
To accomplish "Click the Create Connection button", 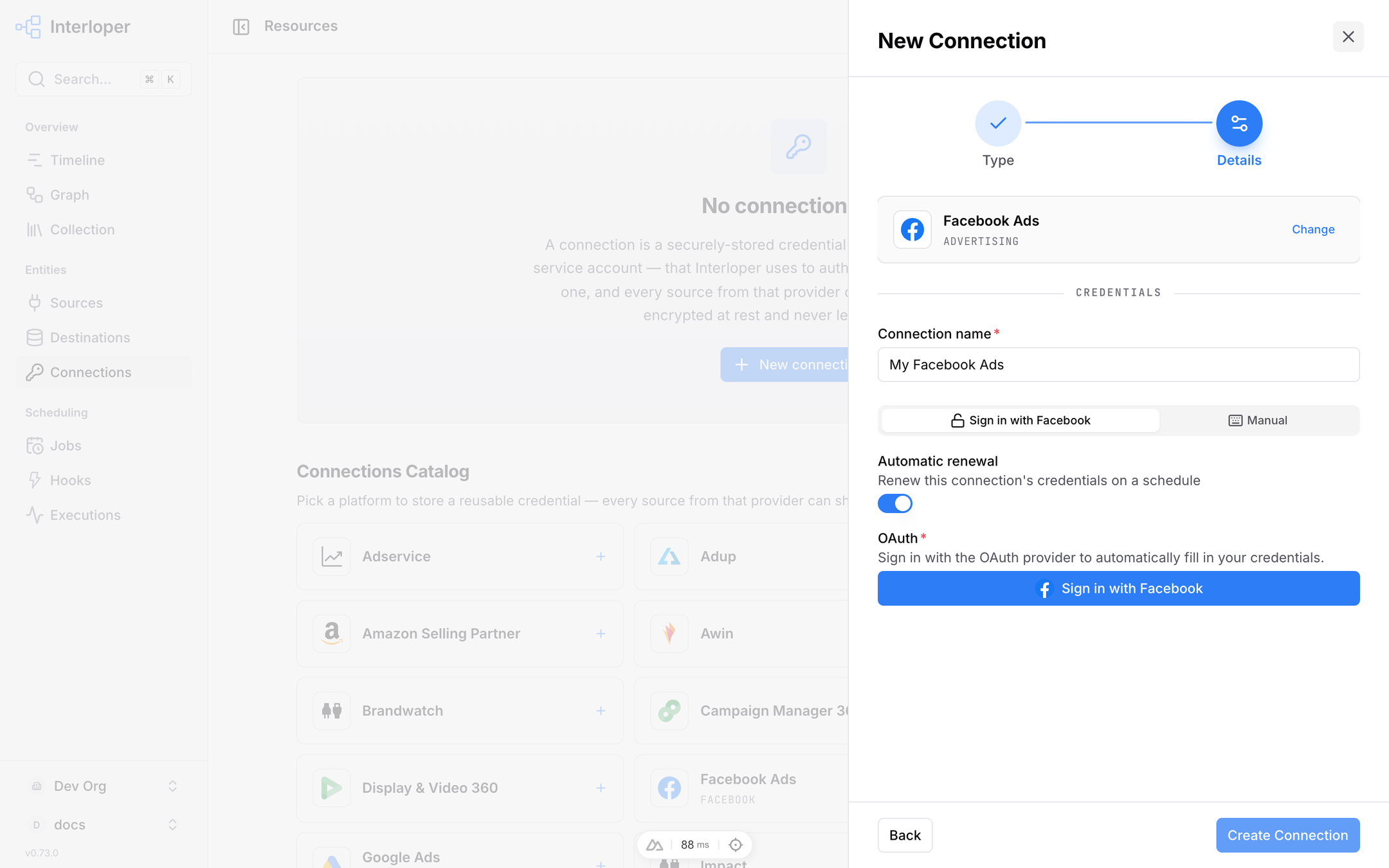I will (1287, 835).
